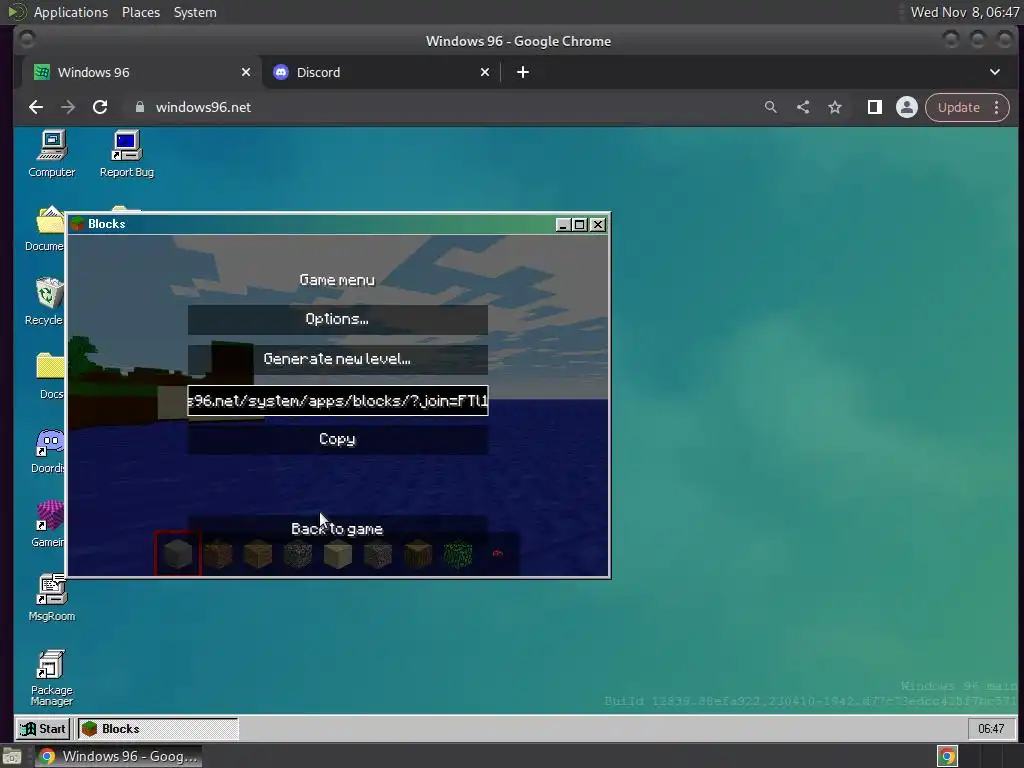
Task: Select the sand block in hotbar
Action: click(x=338, y=554)
